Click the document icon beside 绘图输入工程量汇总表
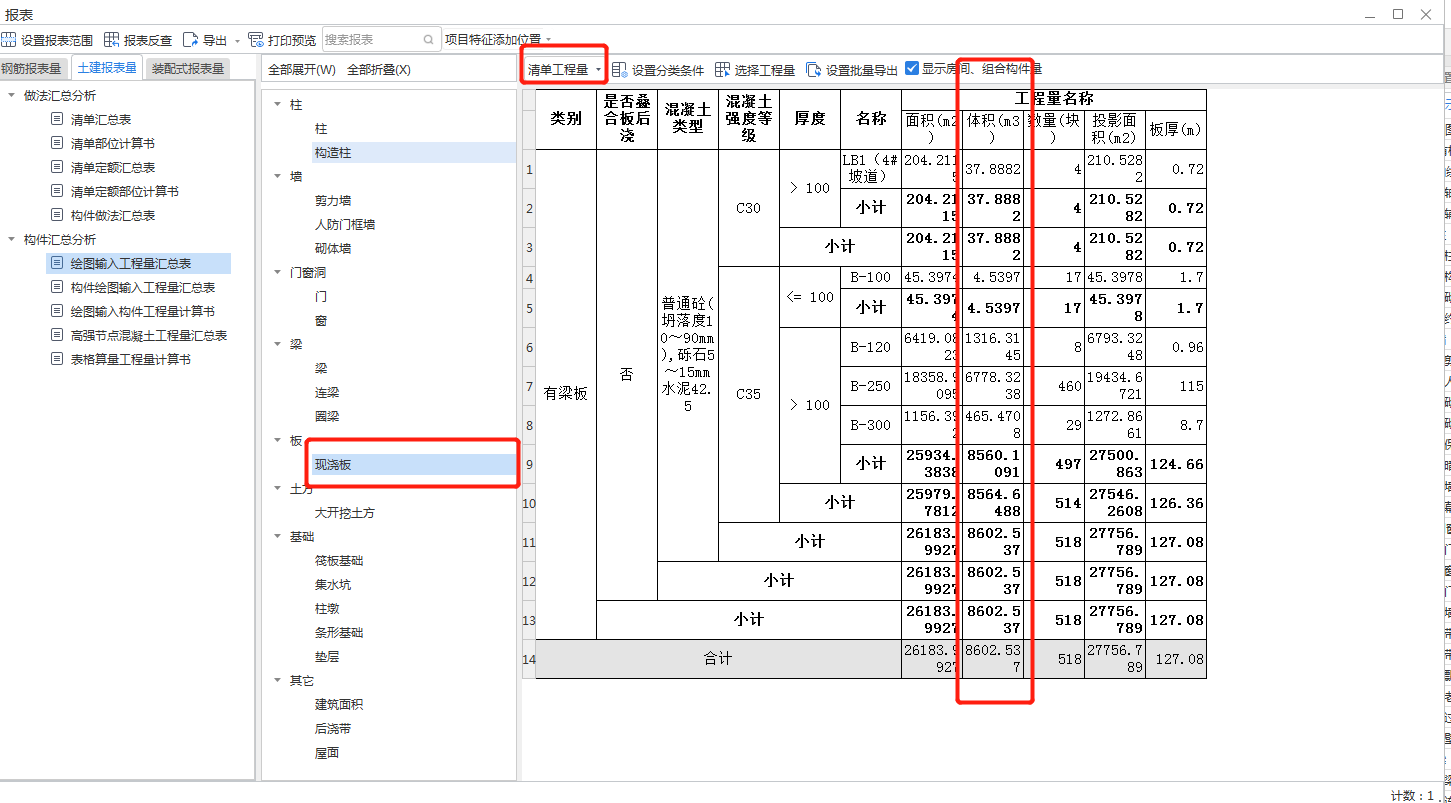Viewport: 1451px width, 803px height. tap(57, 263)
